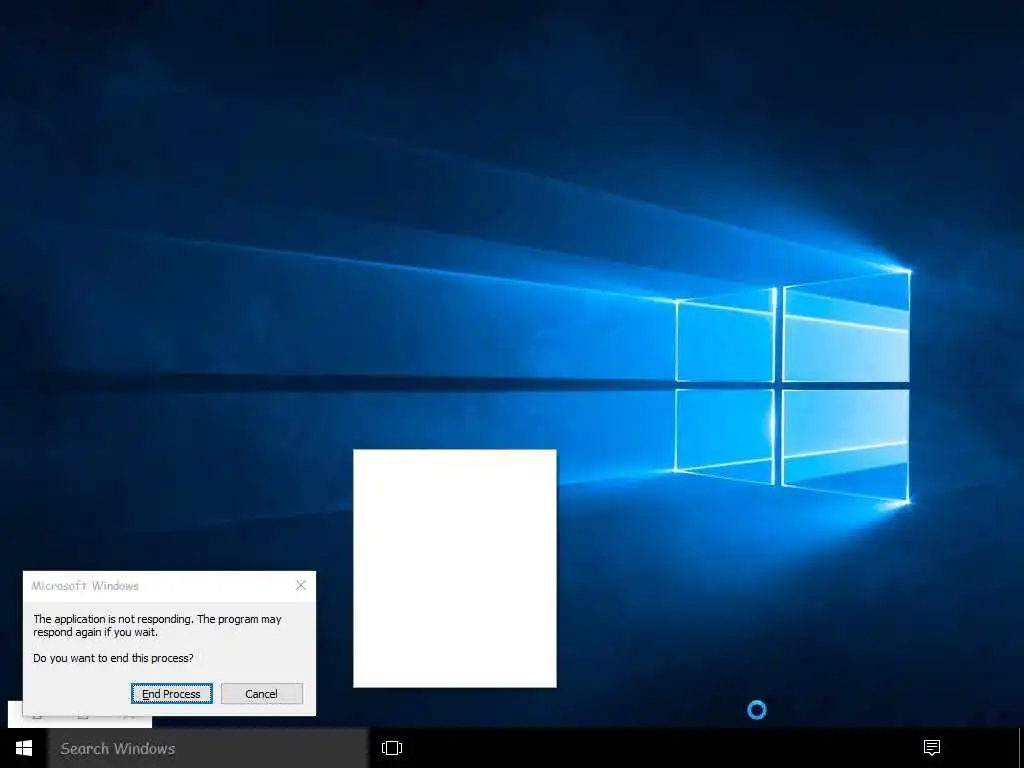Viewport: 1024px width, 768px height.
Task: Close the Microsoft Windows dialog
Action: pyautogui.click(x=301, y=585)
